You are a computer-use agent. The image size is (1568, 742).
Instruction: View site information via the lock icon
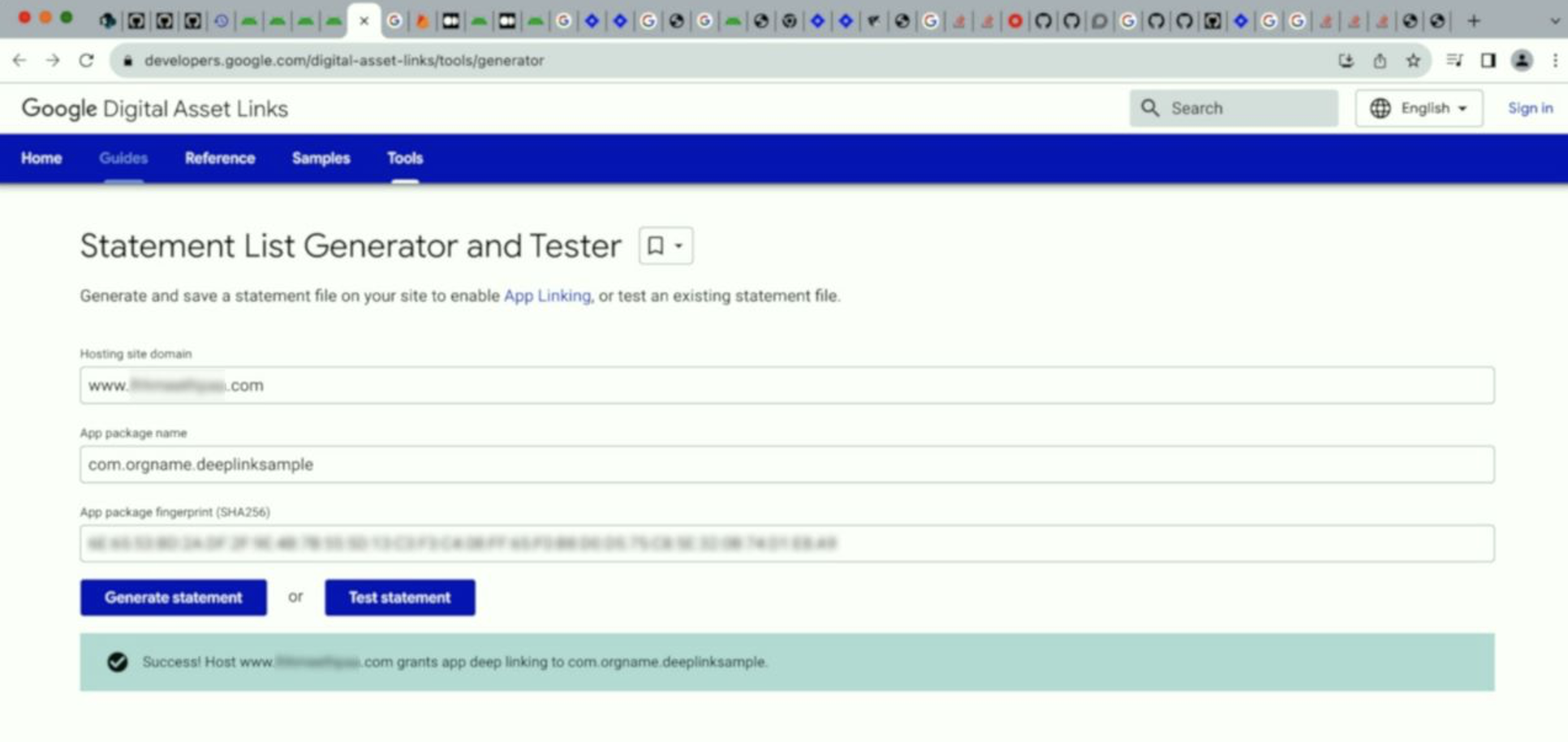pyautogui.click(x=127, y=61)
